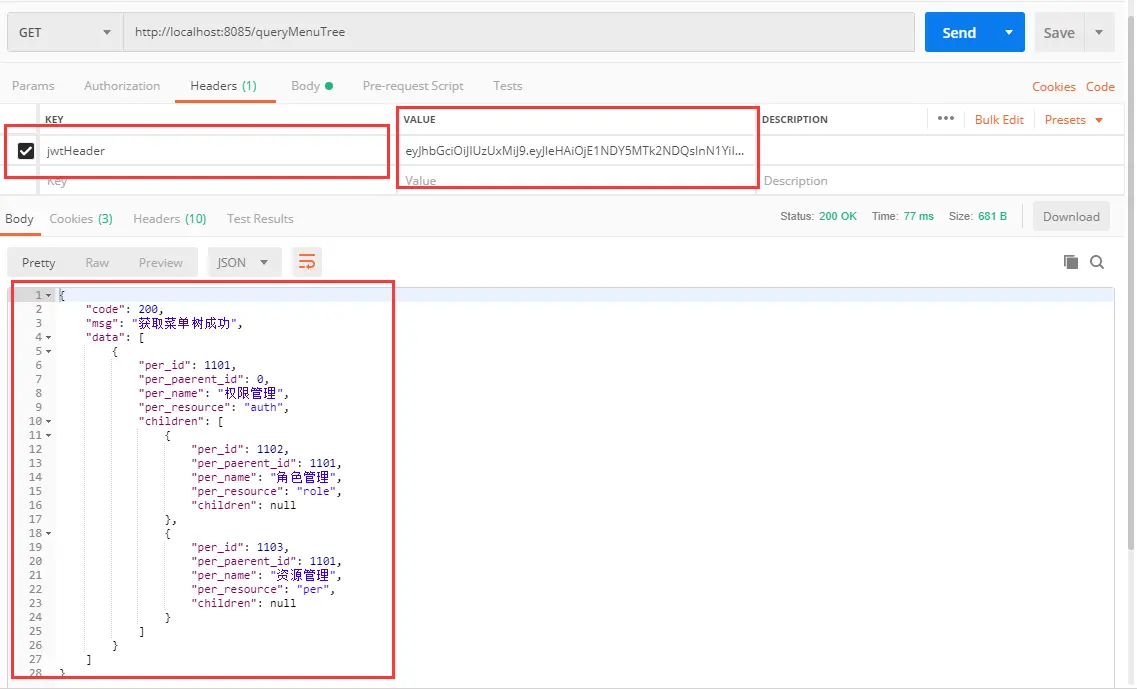Screen dimensions: 1137x689
Task: Open the Test Results tab
Action: [260, 218]
